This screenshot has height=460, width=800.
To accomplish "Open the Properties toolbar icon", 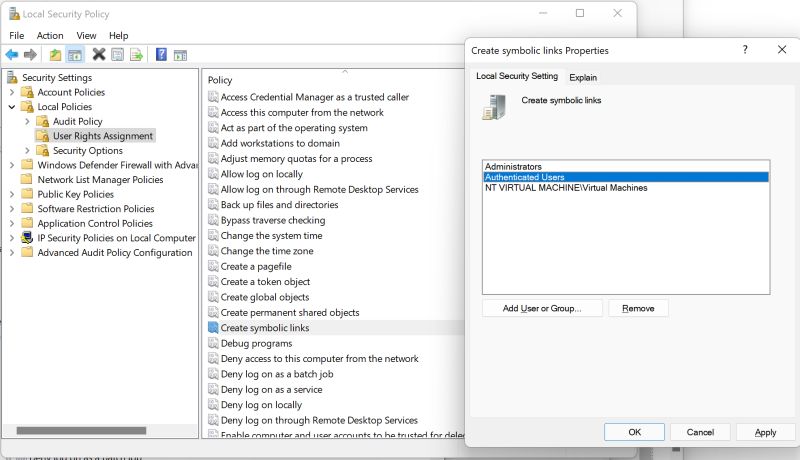I will [x=117, y=55].
